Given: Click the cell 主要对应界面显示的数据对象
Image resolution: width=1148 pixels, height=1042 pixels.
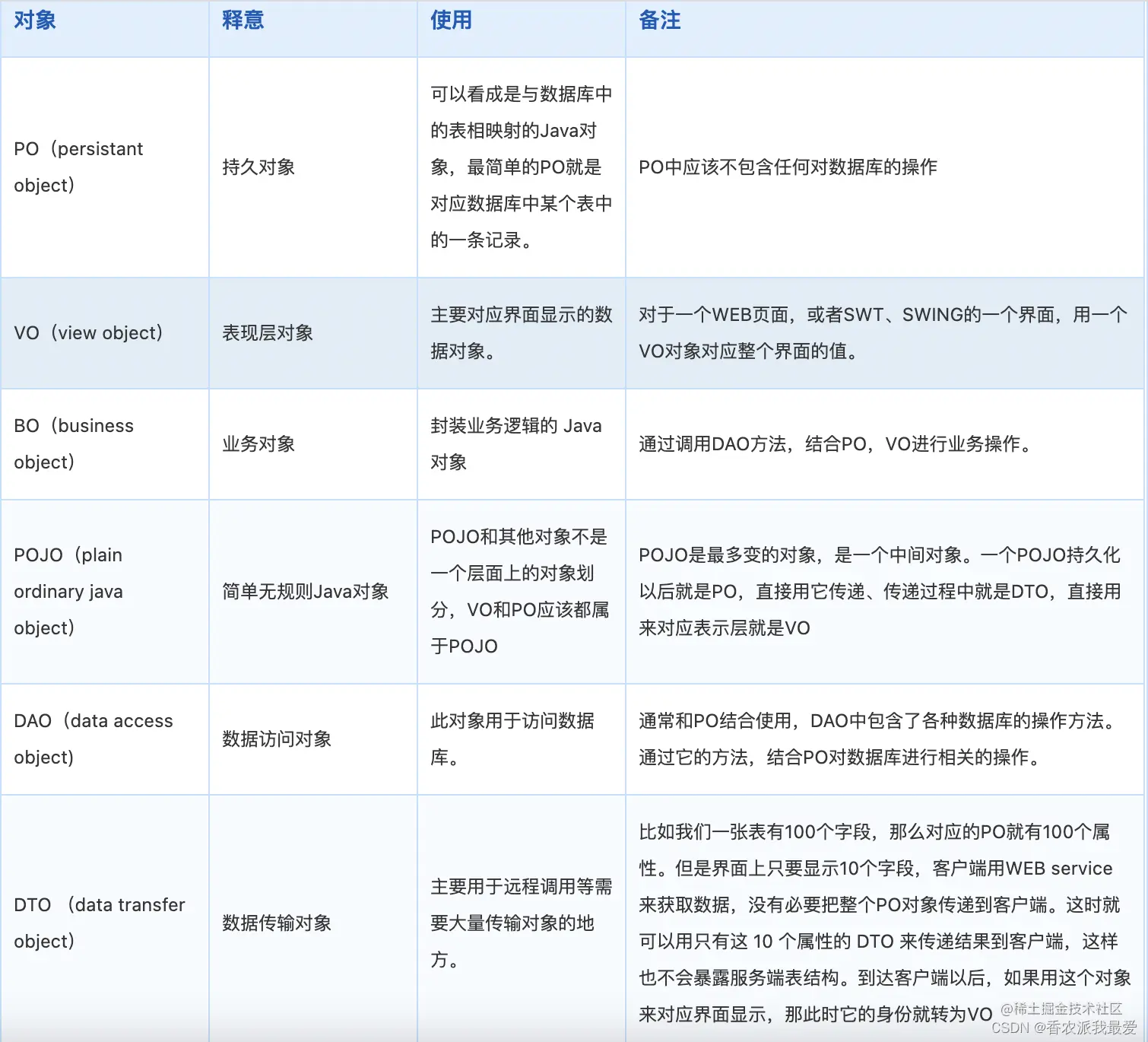Looking at the screenshot, I should [522, 332].
